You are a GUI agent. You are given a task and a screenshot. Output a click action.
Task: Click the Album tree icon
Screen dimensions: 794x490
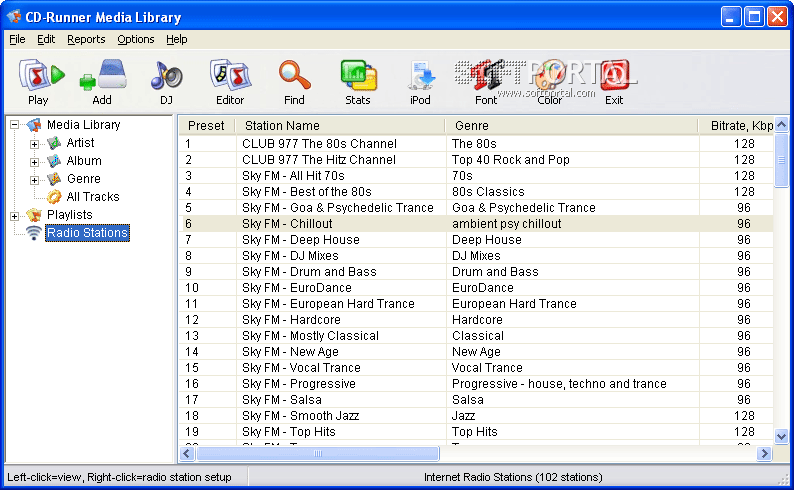[x=54, y=161]
